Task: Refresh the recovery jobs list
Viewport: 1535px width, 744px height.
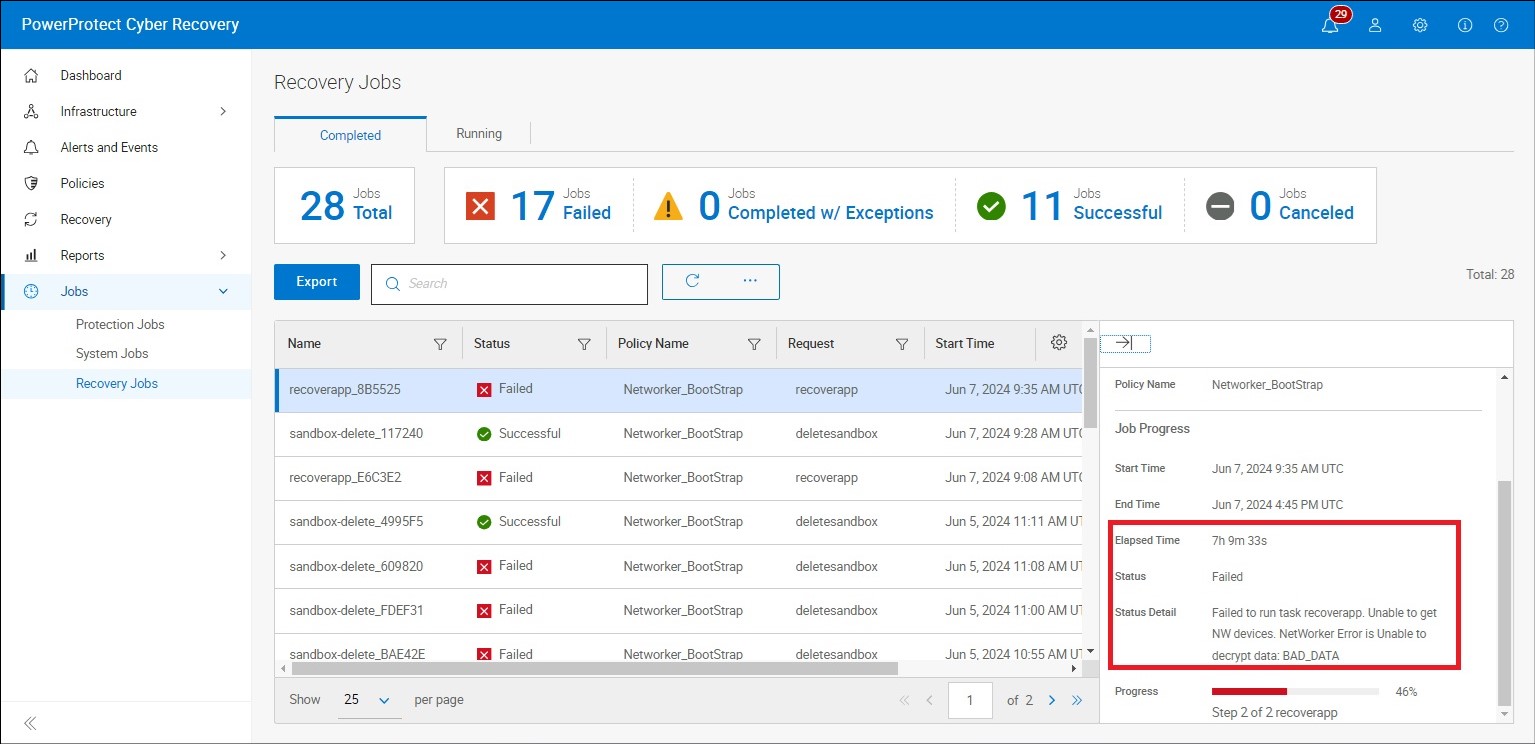Action: 692,281
